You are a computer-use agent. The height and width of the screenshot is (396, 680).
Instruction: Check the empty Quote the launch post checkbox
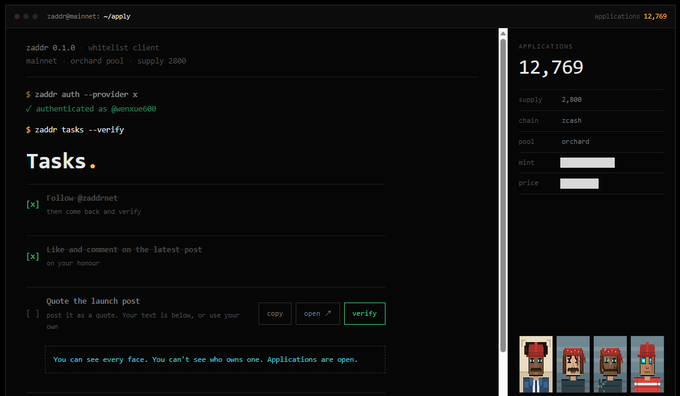(x=33, y=314)
